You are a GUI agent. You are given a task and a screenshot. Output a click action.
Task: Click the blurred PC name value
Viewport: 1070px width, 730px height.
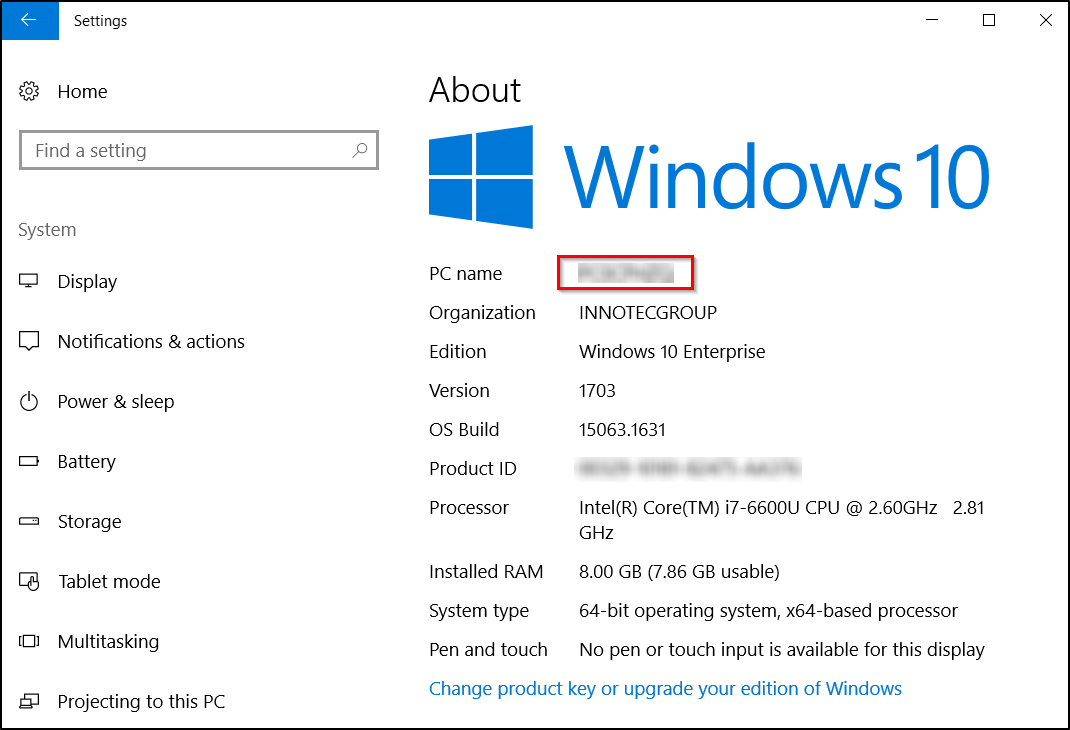click(x=626, y=273)
